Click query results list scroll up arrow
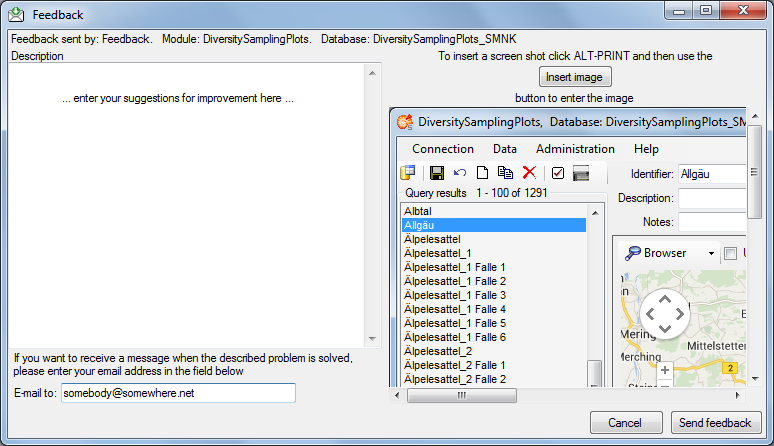Screen dimensions: 774x446 595,213
